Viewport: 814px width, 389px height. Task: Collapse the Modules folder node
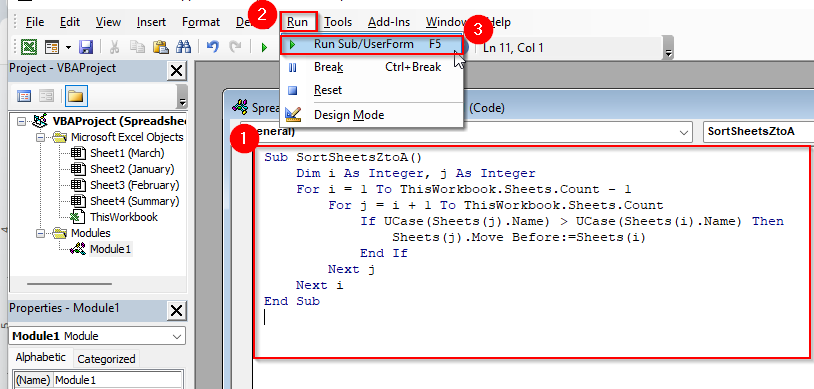coord(40,234)
